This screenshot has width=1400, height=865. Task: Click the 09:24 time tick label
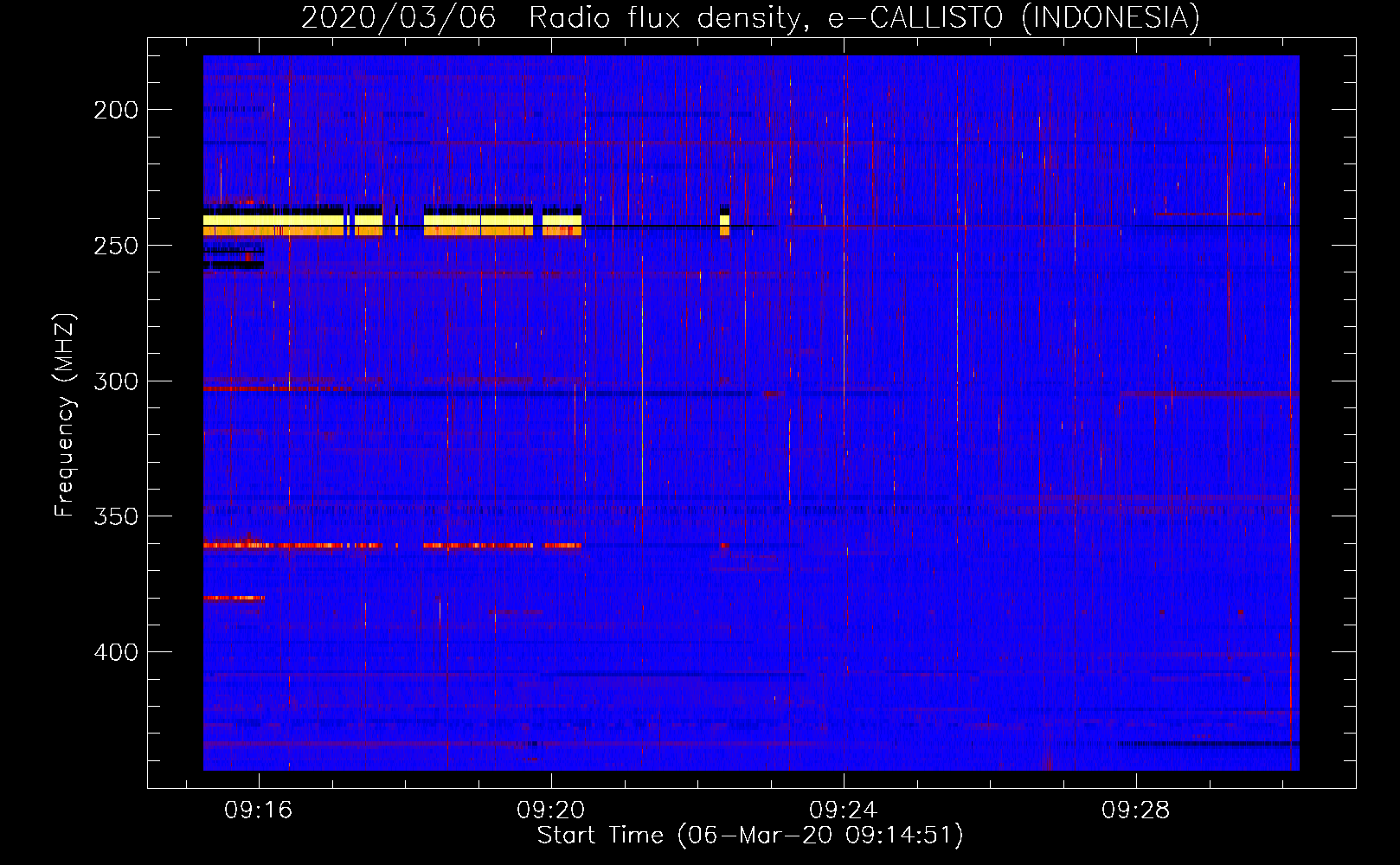tap(844, 811)
